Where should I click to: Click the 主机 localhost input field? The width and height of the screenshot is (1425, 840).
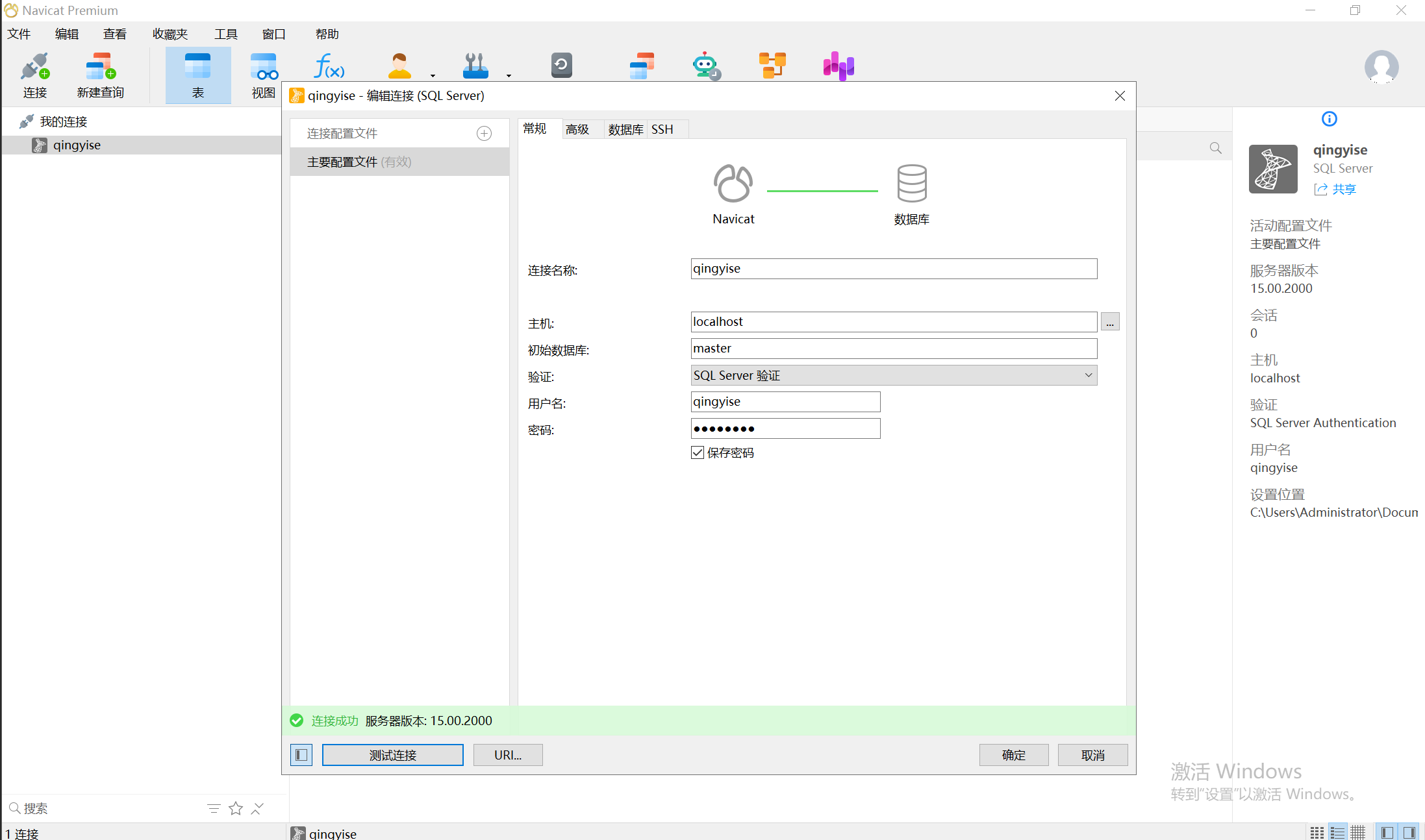894,321
